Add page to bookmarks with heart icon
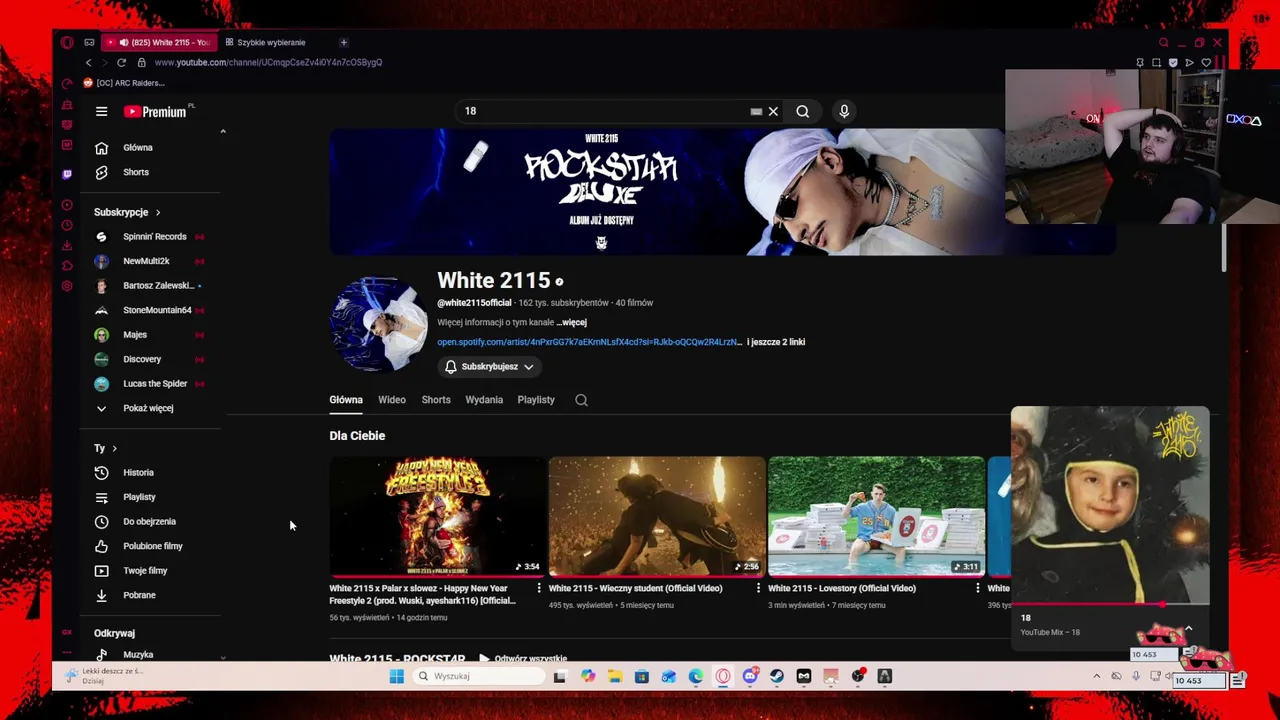The height and width of the screenshot is (720, 1280). point(1206,62)
